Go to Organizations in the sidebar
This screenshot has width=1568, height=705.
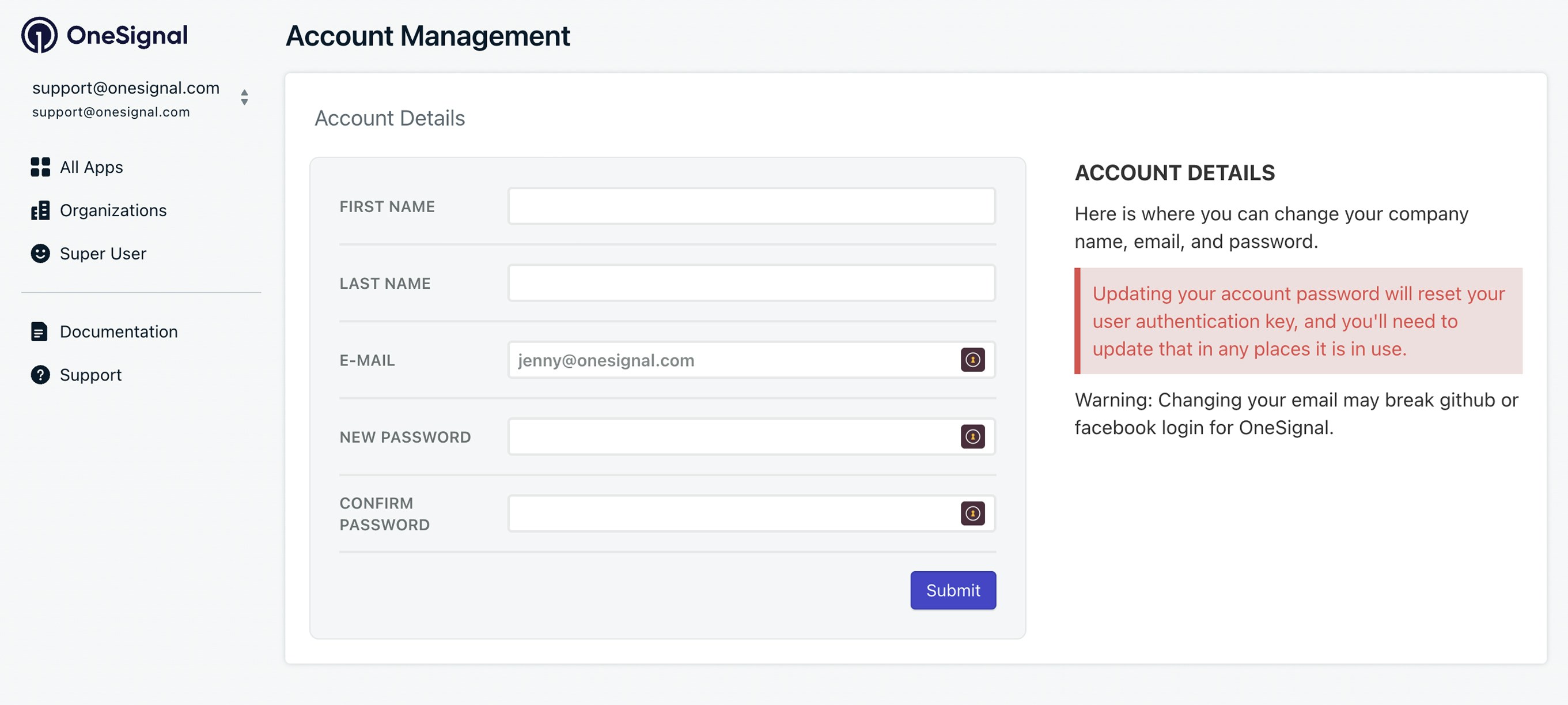pyautogui.click(x=113, y=210)
